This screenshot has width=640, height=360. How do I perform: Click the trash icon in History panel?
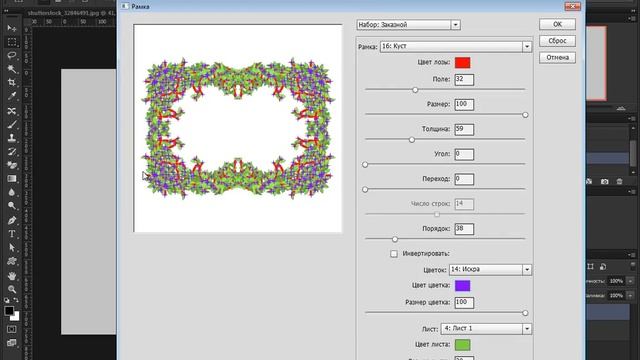(x=619, y=182)
